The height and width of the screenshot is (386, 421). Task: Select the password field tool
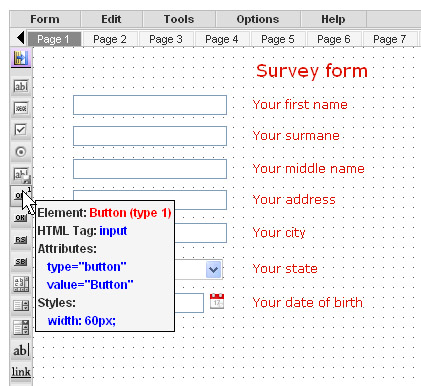[x=21, y=108]
